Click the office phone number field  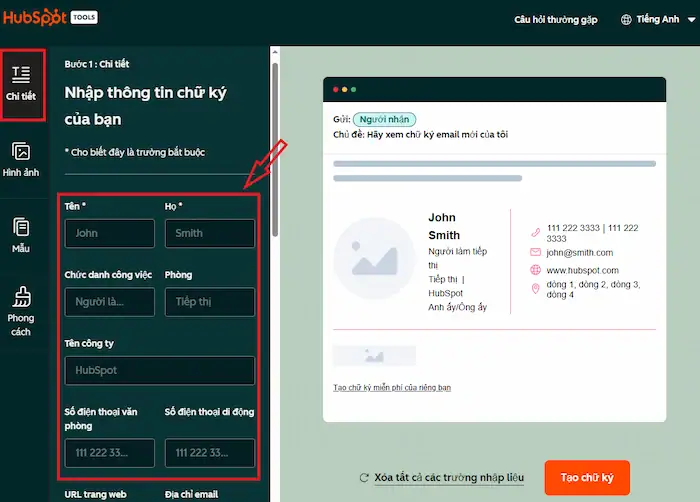[110, 453]
